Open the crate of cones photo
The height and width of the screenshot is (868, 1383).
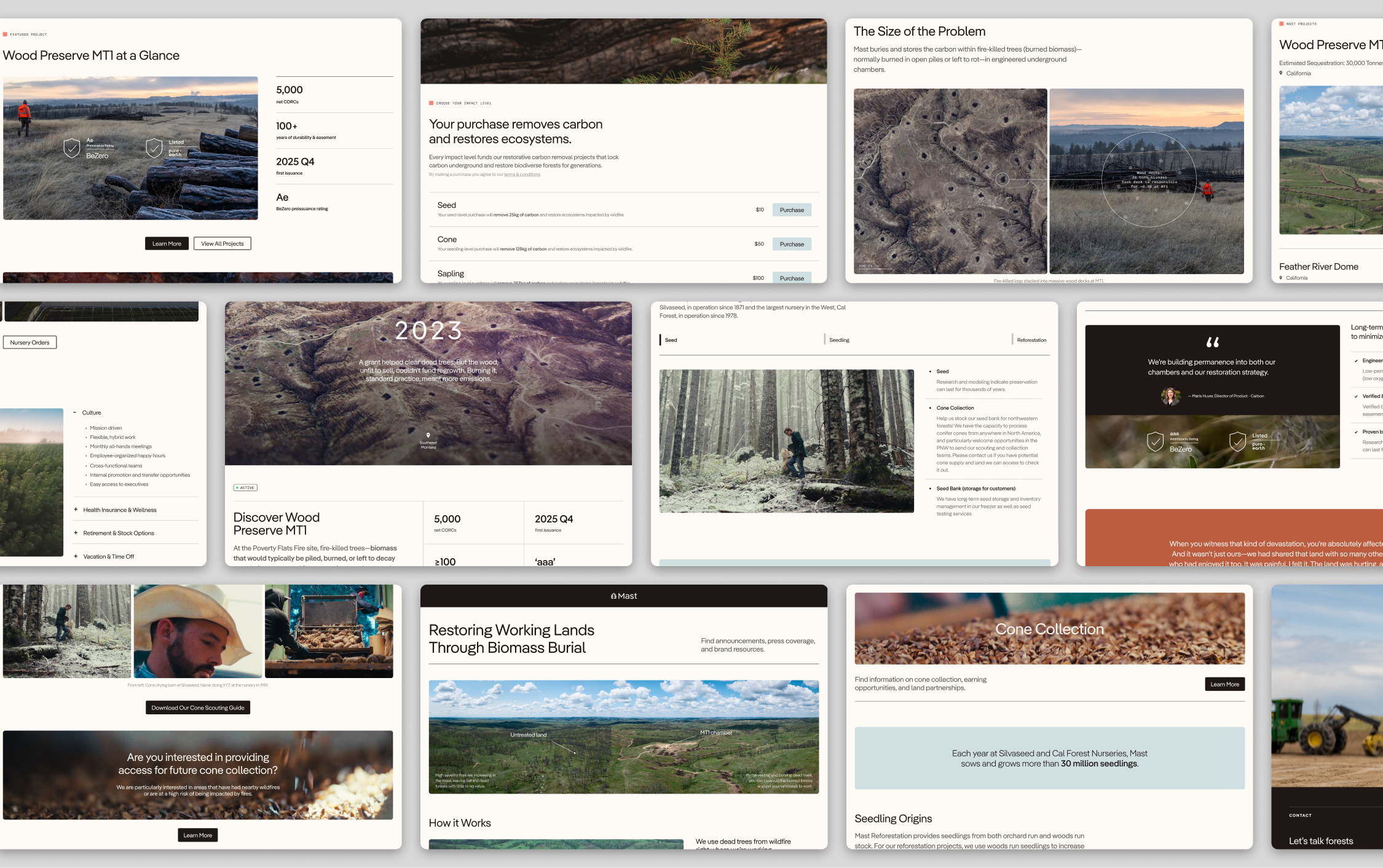point(329,631)
